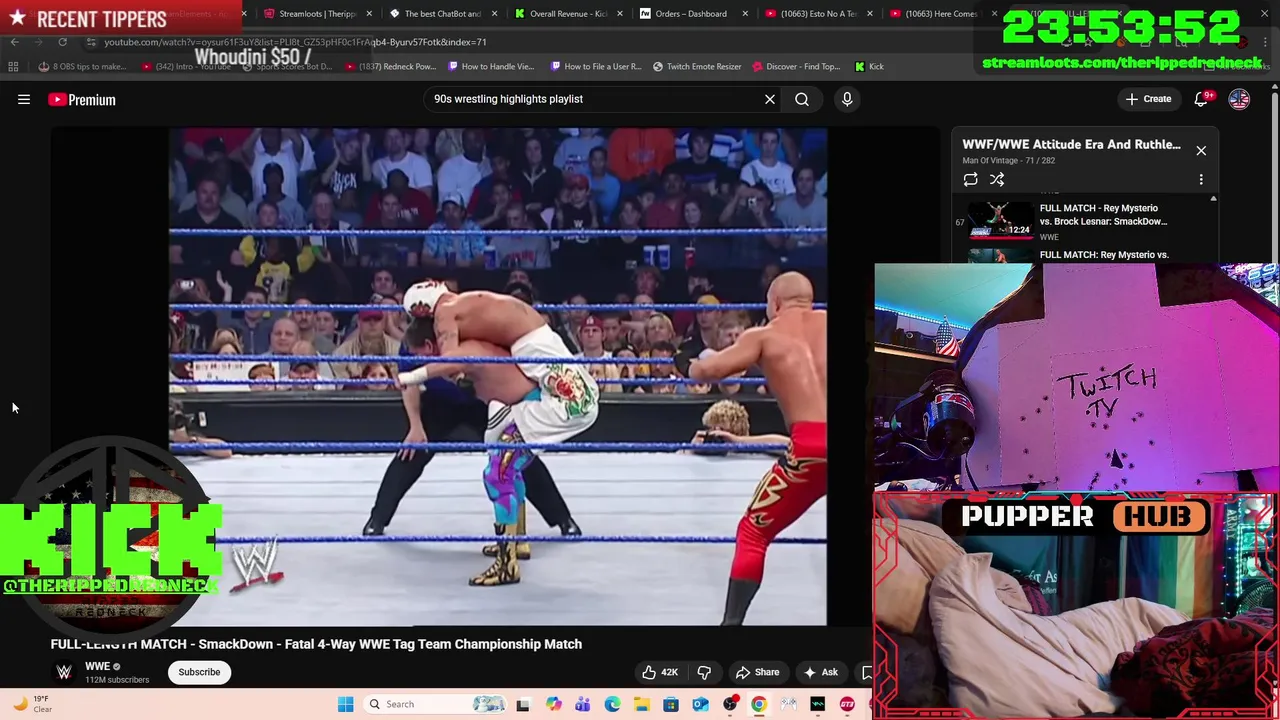Open the account avatar menu
1280x720 pixels.
(1239, 99)
